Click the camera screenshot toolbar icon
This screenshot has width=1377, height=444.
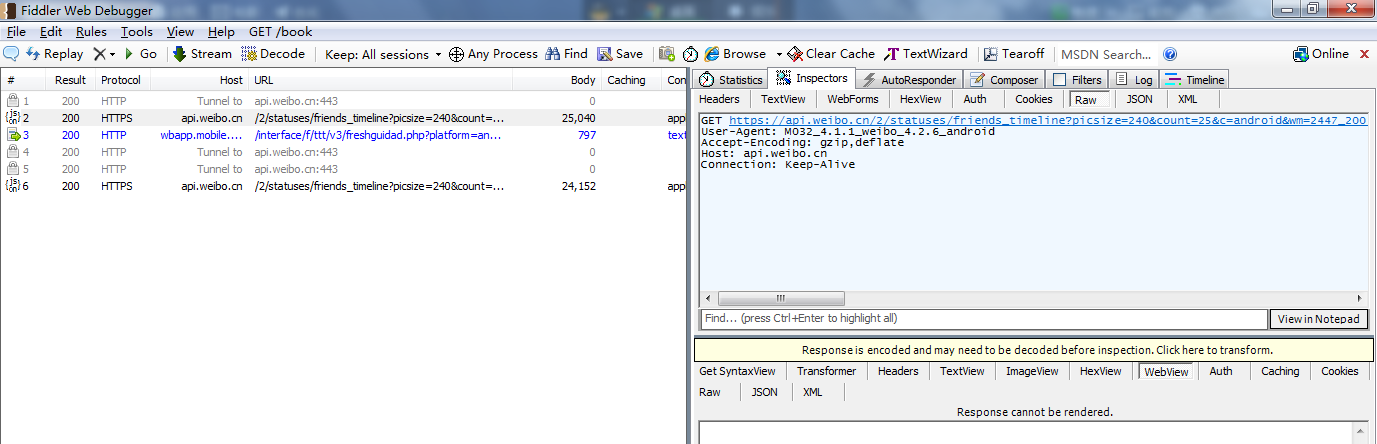point(666,54)
